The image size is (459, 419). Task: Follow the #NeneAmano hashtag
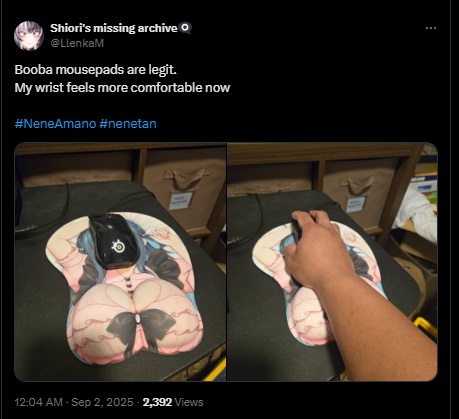(55, 124)
